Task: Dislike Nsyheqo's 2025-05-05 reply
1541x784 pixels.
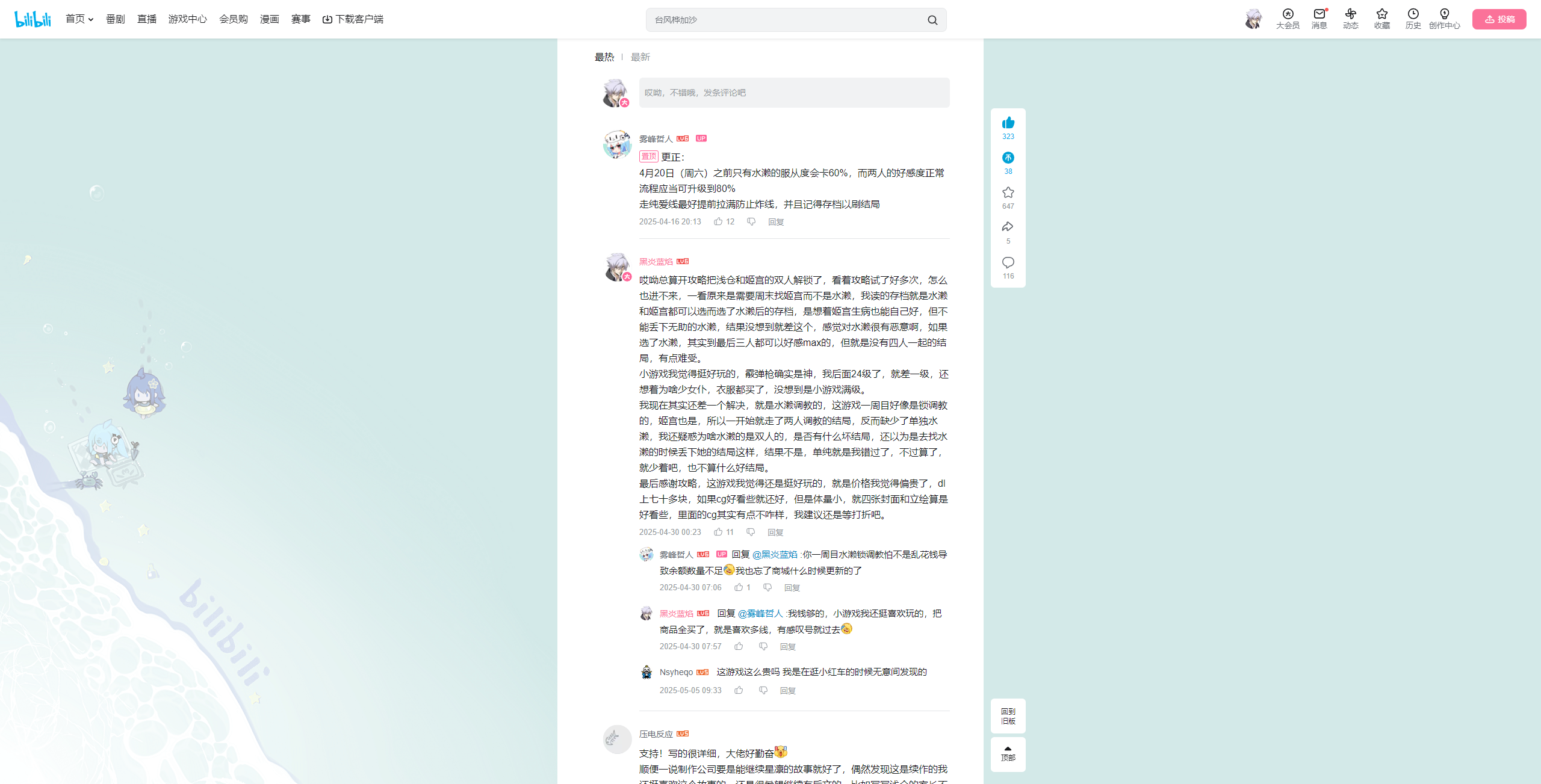Action: coord(763,691)
